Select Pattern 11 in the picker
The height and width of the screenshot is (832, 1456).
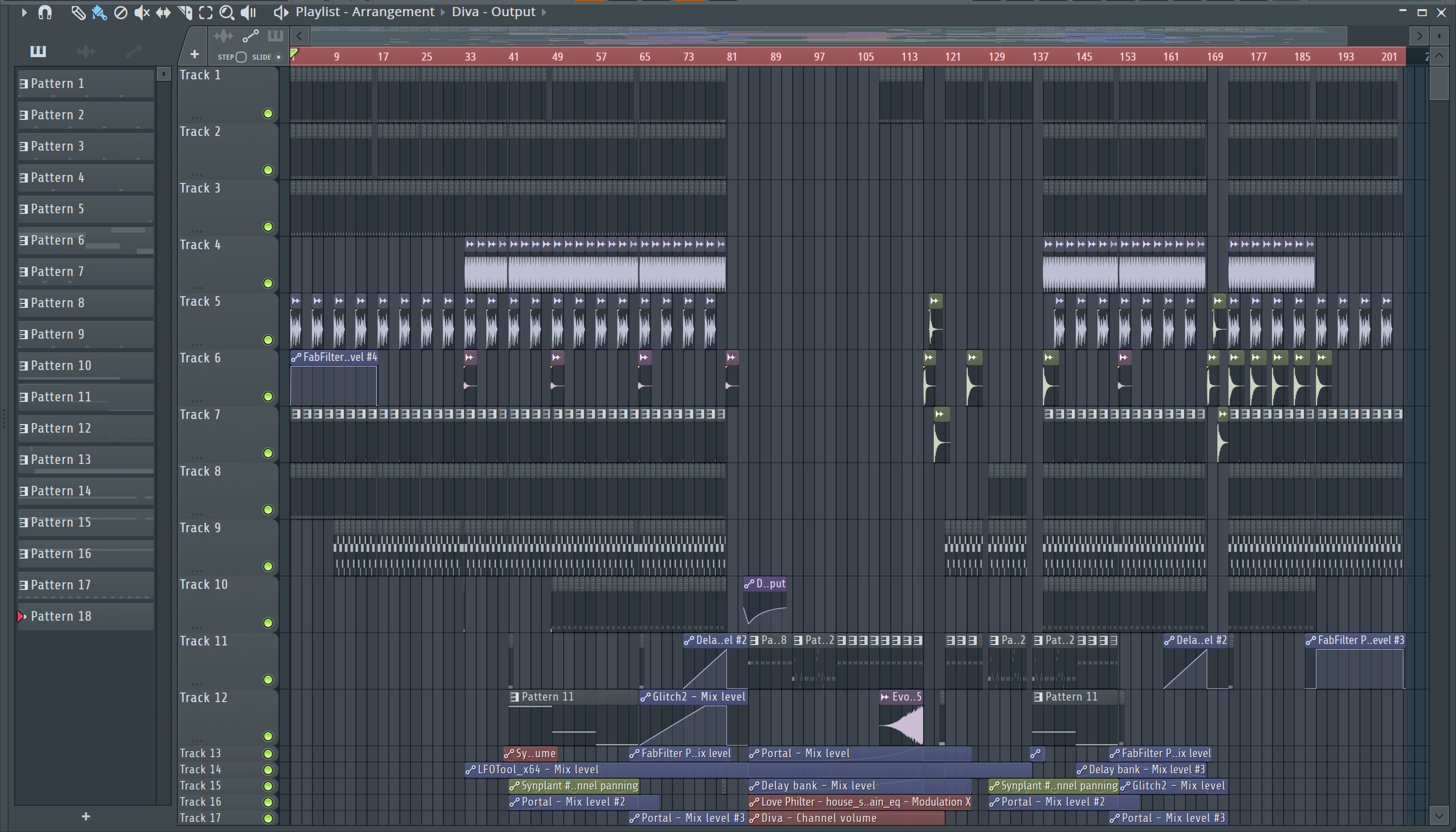click(x=86, y=397)
